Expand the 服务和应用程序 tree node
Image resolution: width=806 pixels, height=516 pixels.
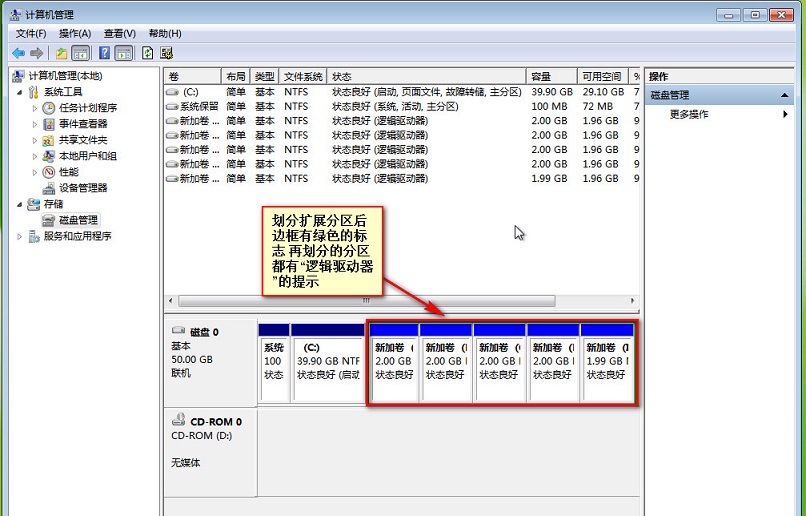[20, 237]
